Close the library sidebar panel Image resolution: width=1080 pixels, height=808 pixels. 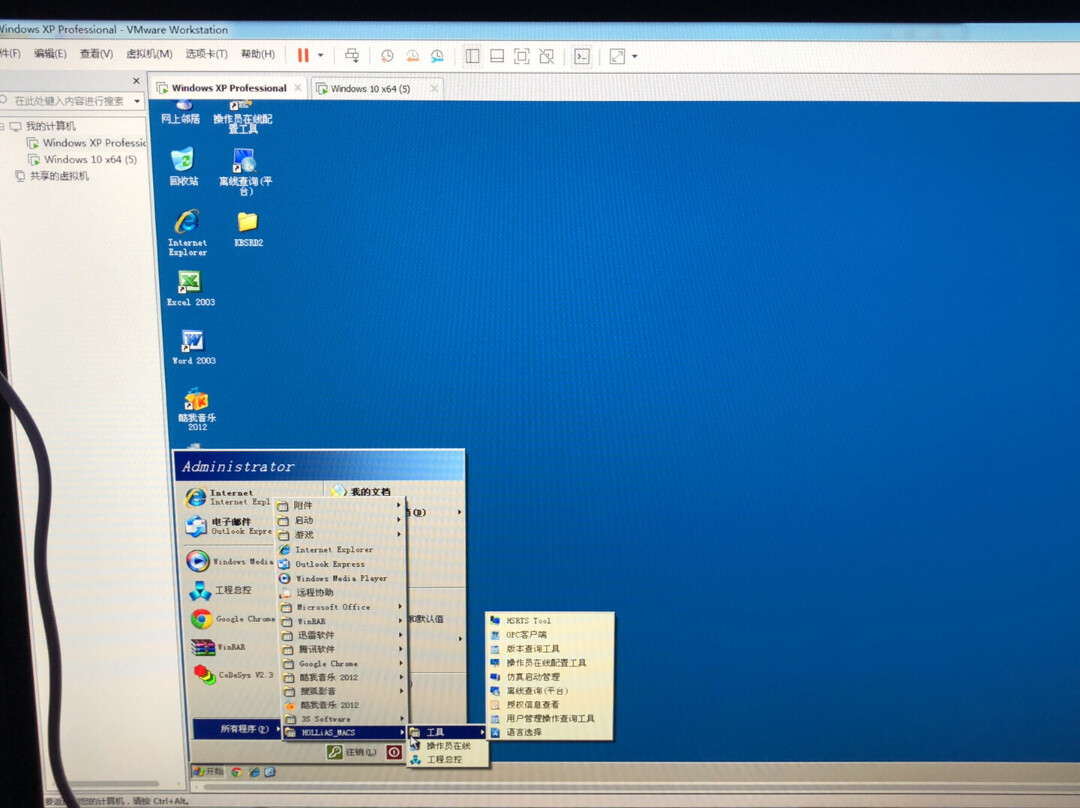pyautogui.click(x=136, y=81)
